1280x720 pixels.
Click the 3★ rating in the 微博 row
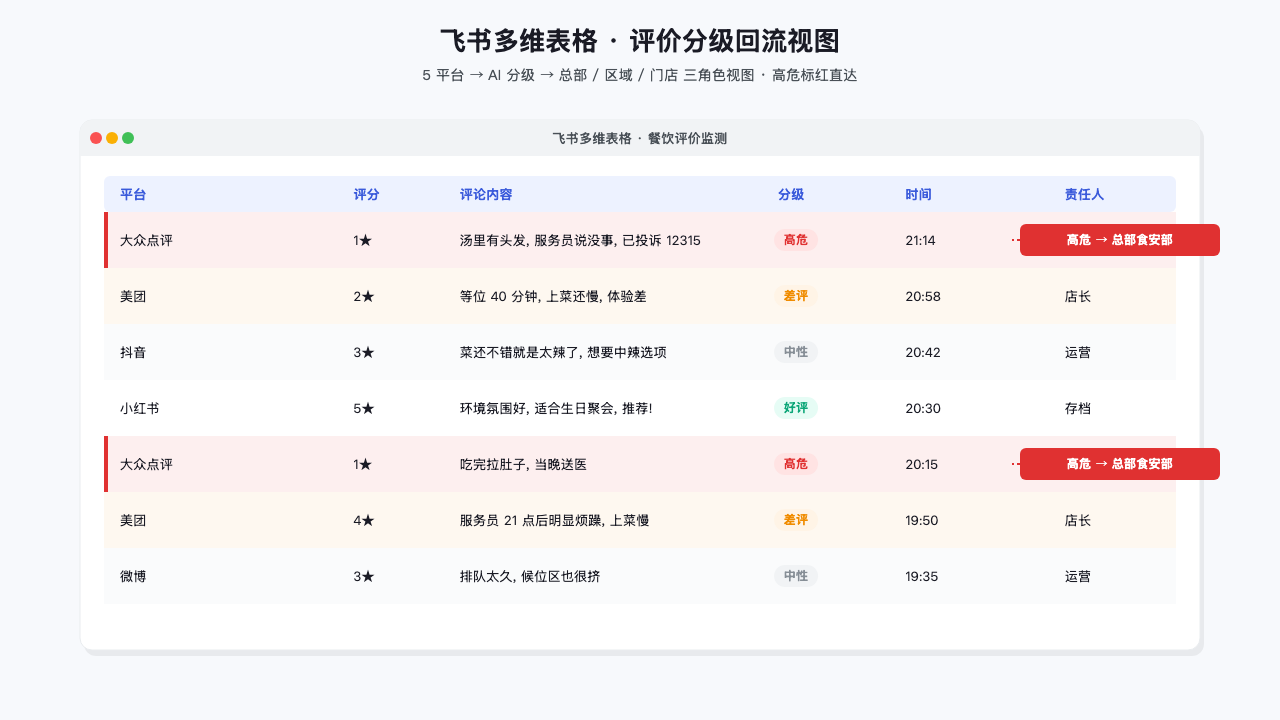(x=364, y=576)
